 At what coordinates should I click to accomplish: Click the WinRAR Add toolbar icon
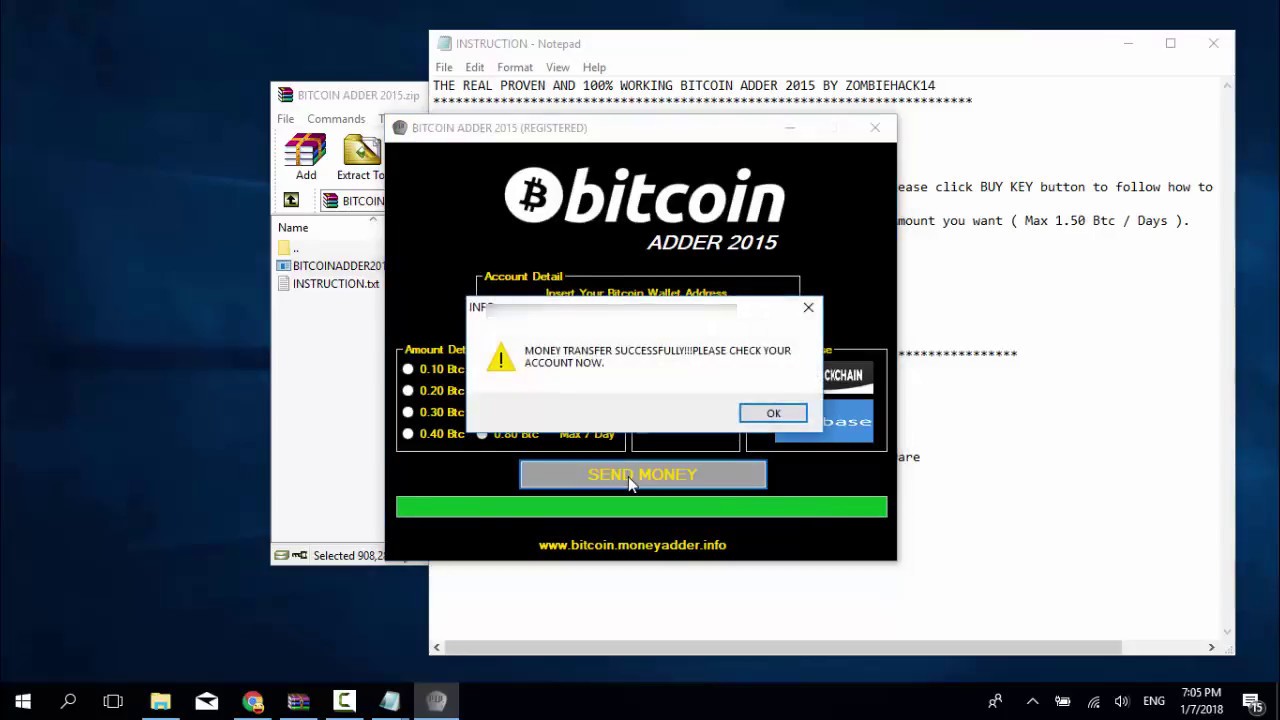coord(305,158)
